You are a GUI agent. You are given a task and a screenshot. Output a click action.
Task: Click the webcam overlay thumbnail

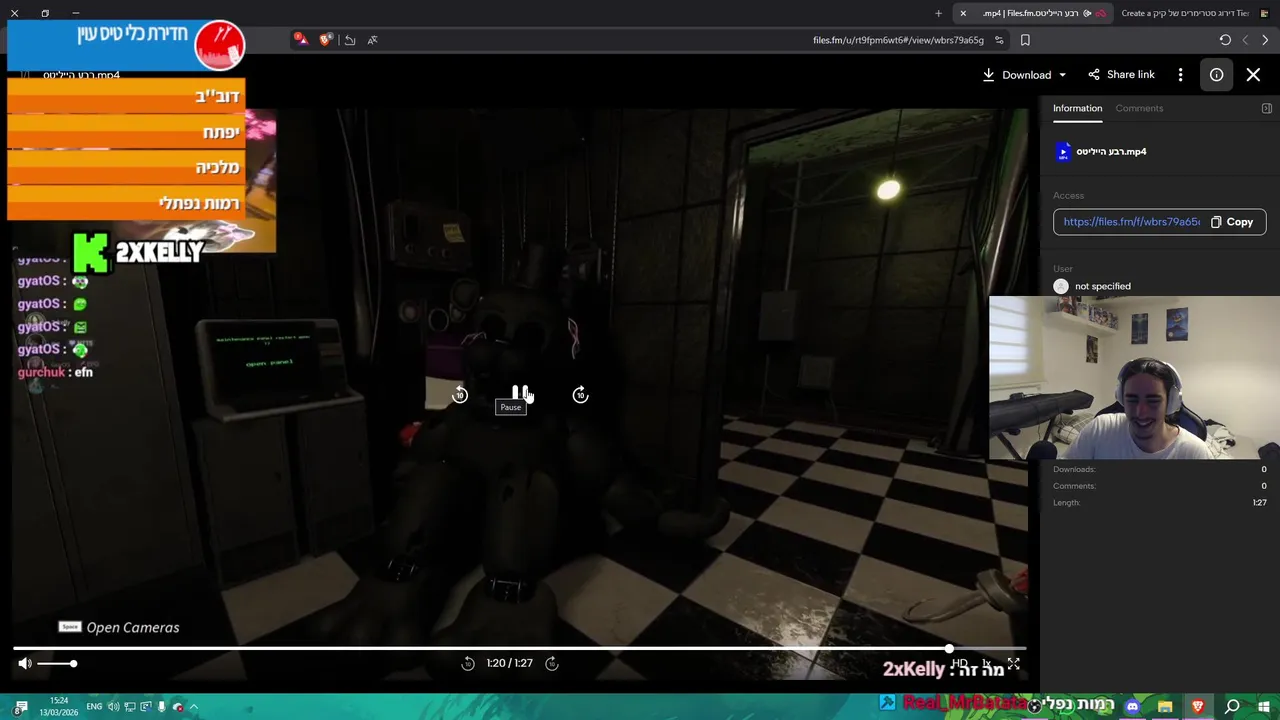point(1134,378)
